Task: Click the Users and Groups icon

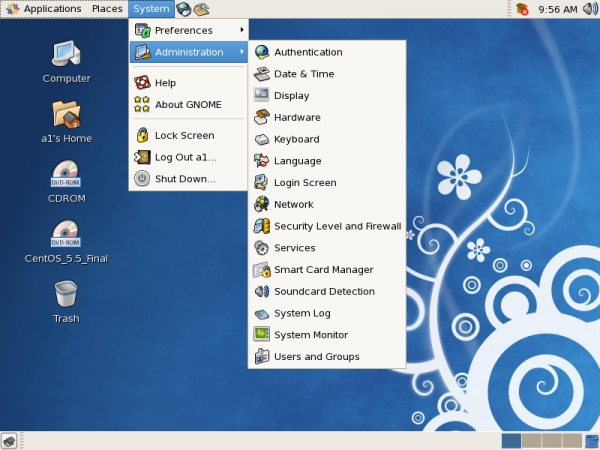Action: pos(262,356)
